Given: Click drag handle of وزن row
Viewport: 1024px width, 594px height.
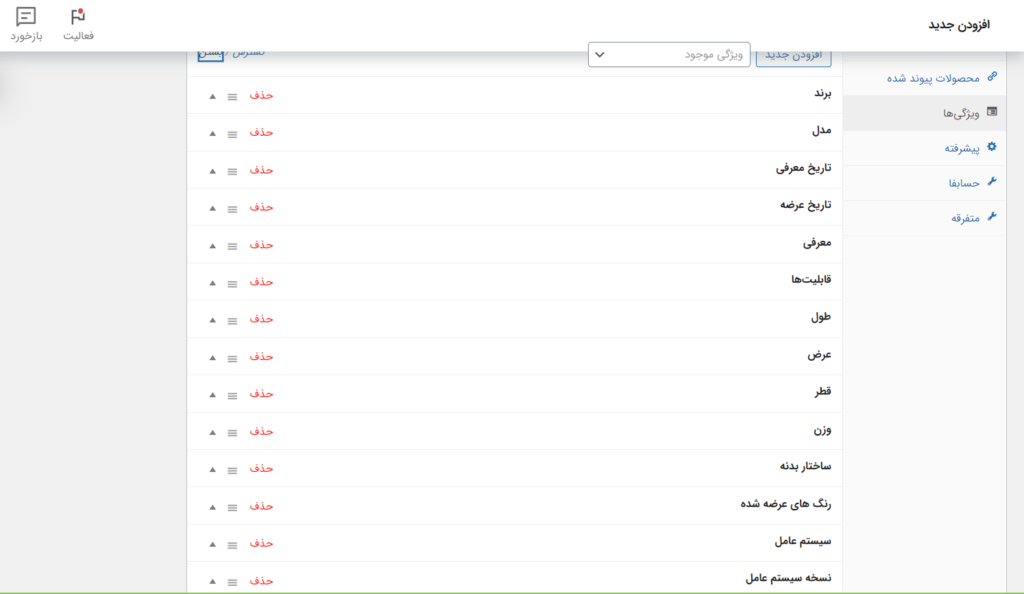Looking at the screenshot, I should pos(232,433).
